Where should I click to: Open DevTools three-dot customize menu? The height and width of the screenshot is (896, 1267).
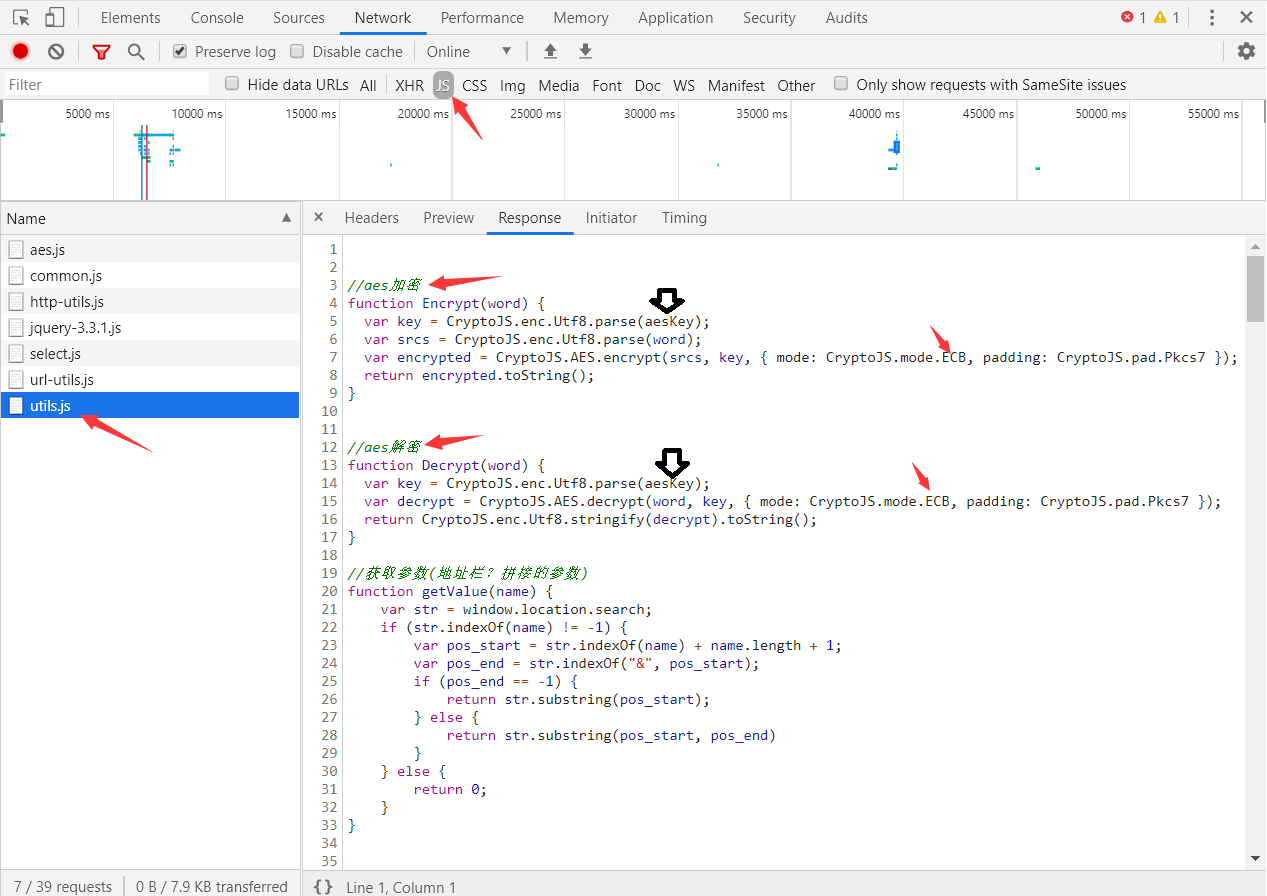tap(1212, 18)
